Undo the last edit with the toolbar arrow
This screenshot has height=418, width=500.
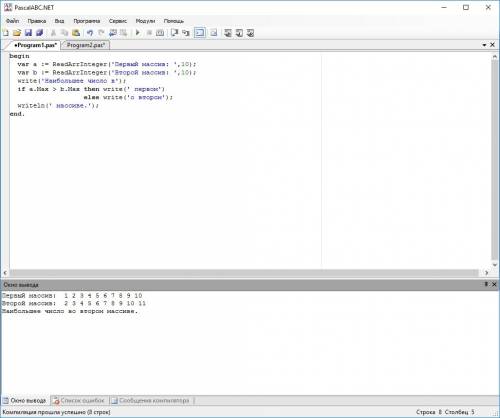click(x=90, y=33)
